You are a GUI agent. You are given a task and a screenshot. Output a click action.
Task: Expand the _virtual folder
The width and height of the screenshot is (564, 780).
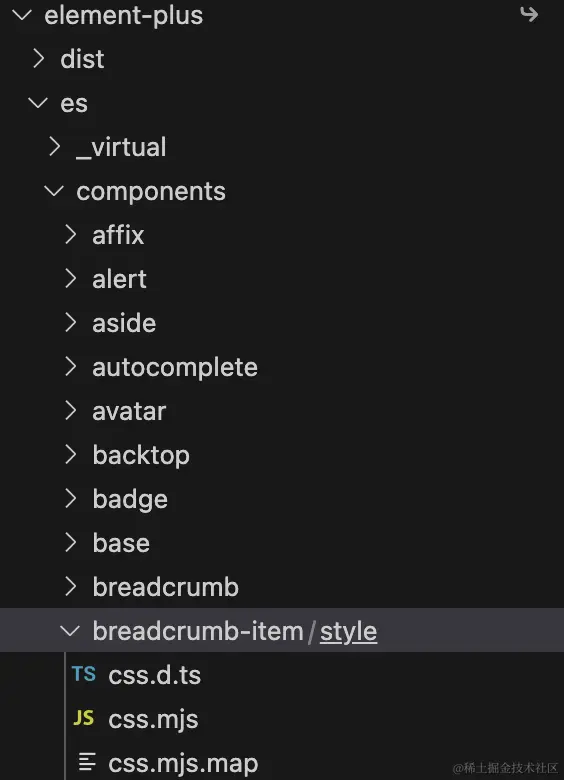pyautogui.click(x=55, y=147)
